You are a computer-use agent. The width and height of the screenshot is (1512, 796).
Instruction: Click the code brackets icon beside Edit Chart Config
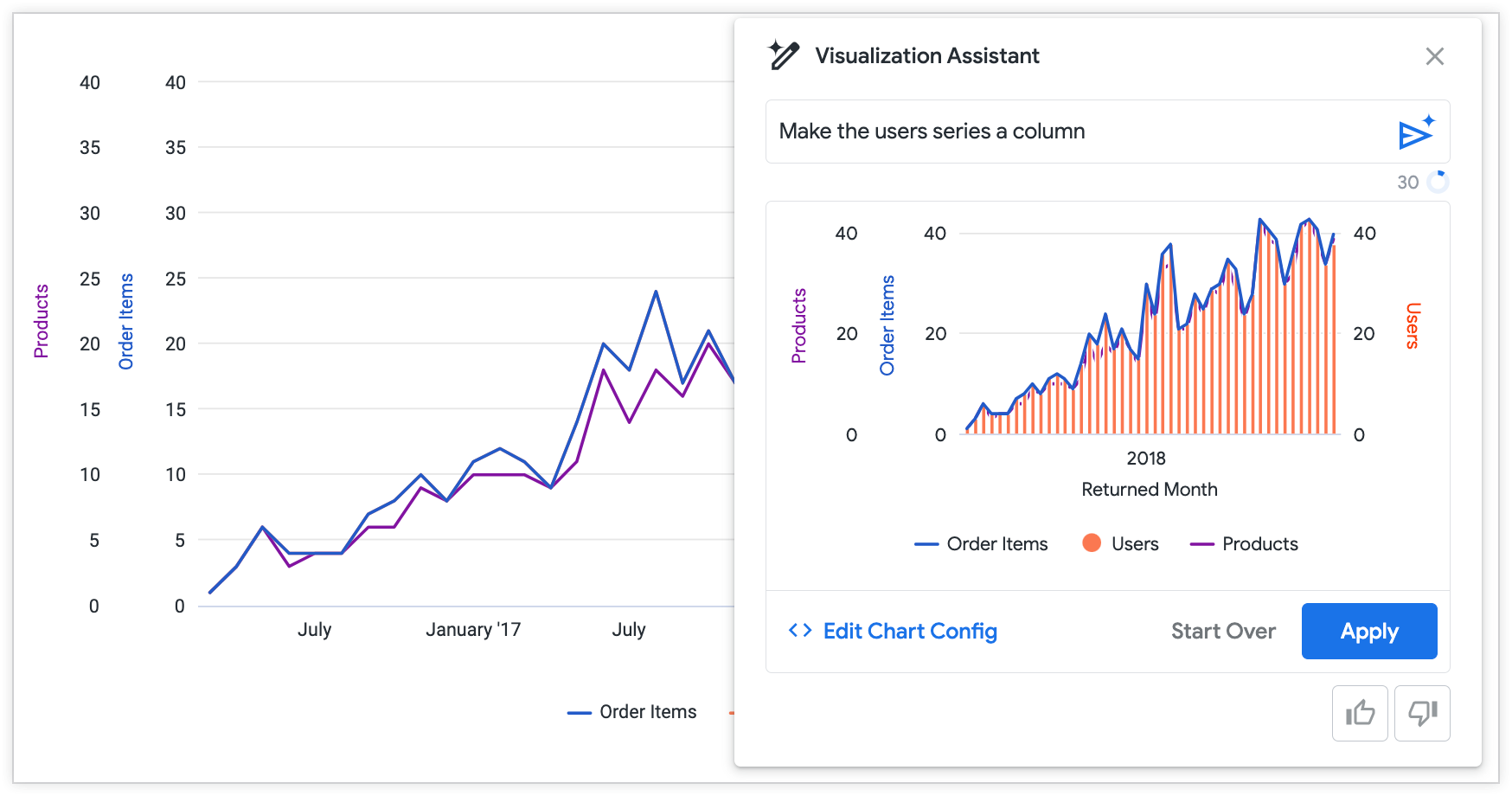[798, 631]
